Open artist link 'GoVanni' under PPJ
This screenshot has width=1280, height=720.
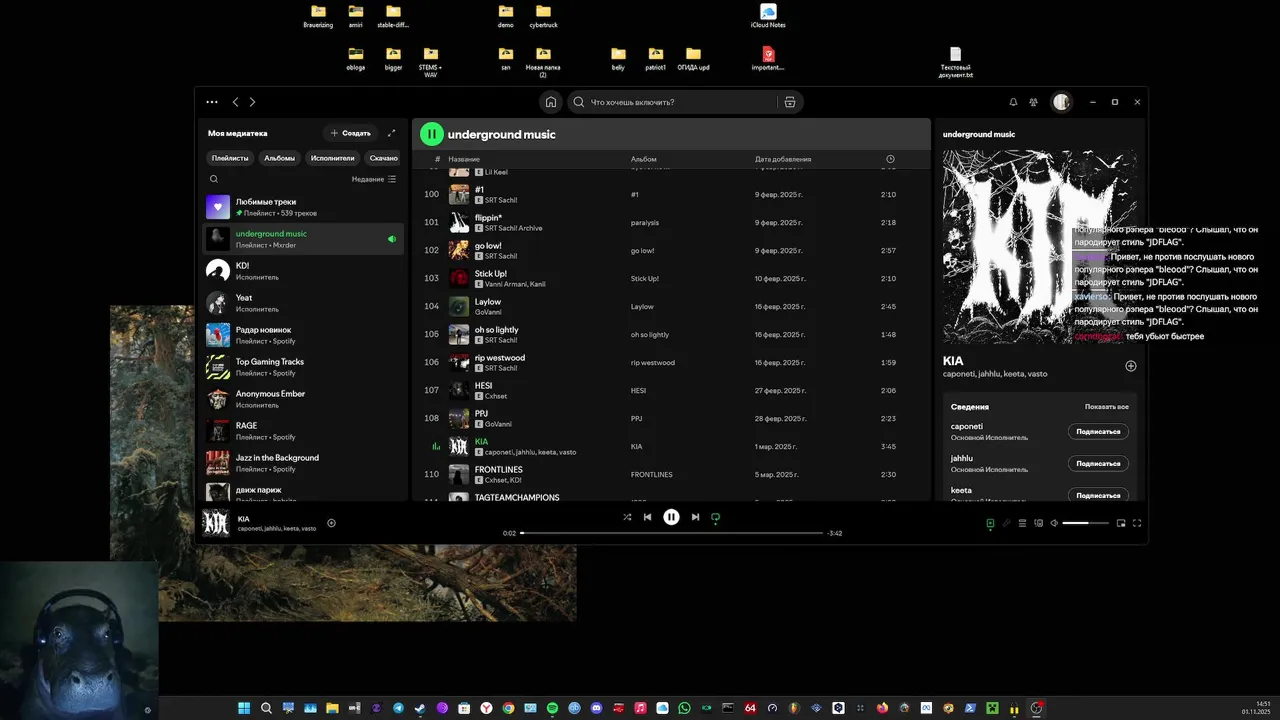(x=497, y=424)
